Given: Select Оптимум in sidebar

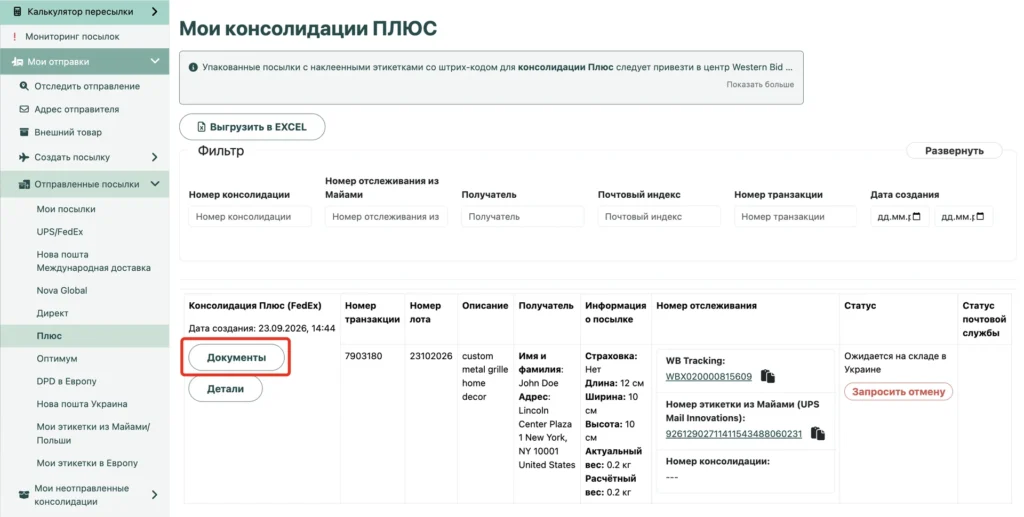Looking at the screenshot, I should pyautogui.click(x=57, y=358).
